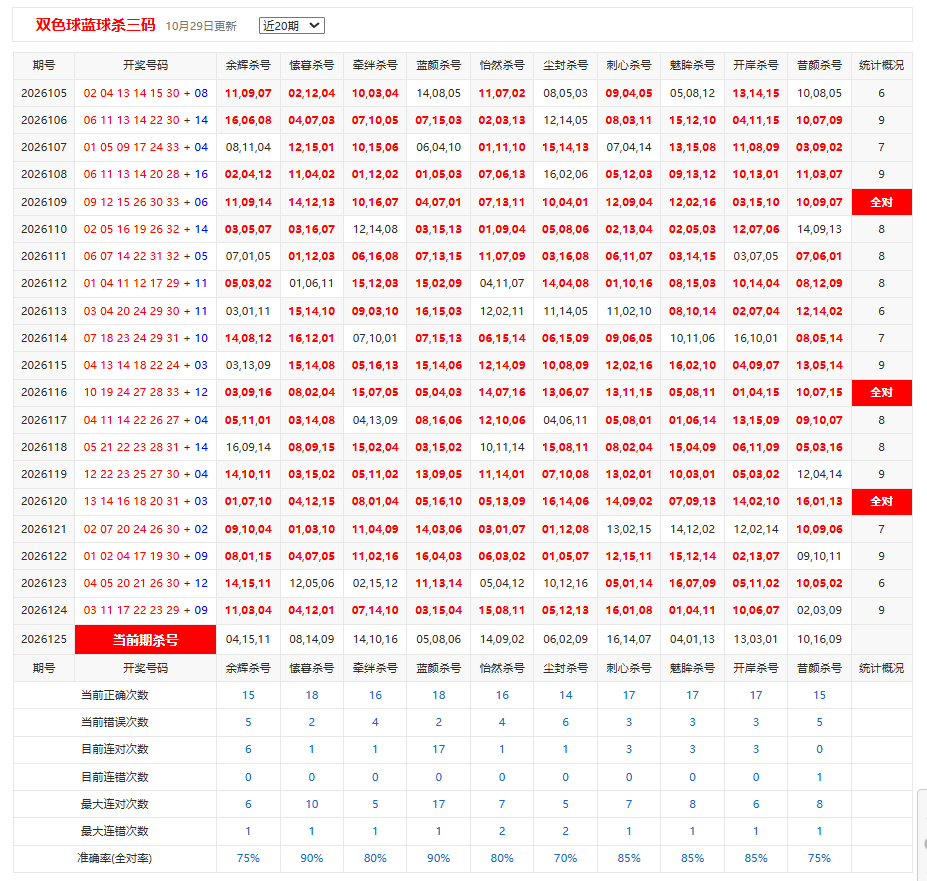Click draw numbers 02 04 13 14 15 30 + 08
Screen dimensions: 927x881
(145, 93)
